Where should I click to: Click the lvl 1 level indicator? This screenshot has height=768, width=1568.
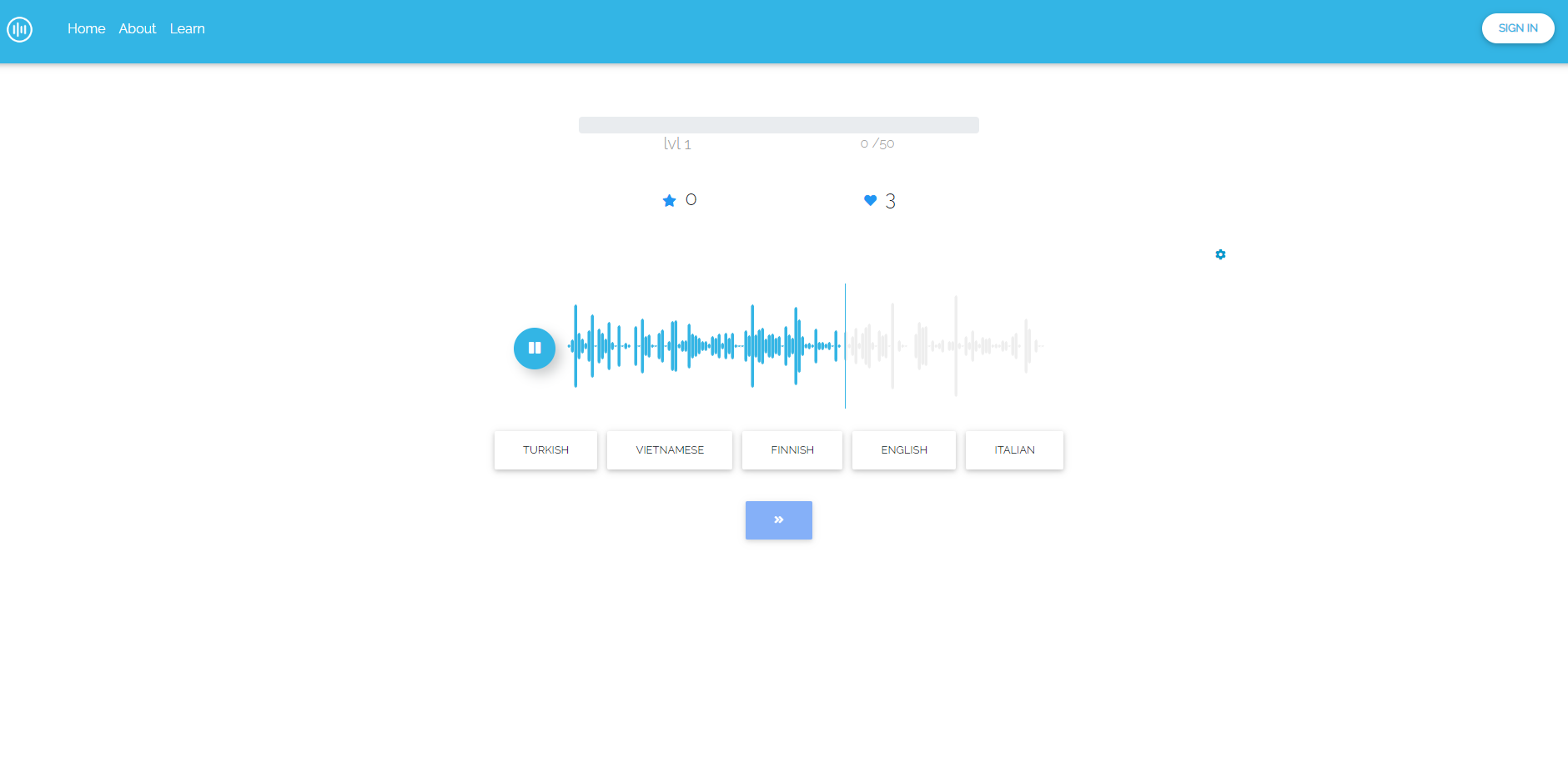point(676,143)
